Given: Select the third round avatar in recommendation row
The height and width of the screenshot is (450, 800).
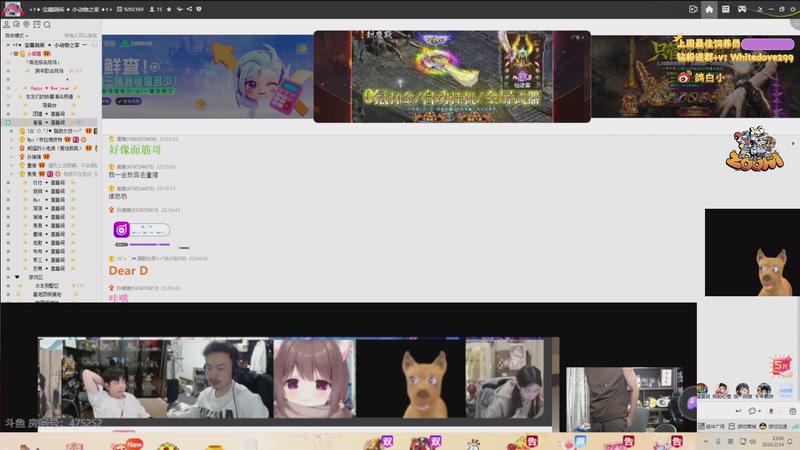Looking at the screenshot, I should pos(742,389).
